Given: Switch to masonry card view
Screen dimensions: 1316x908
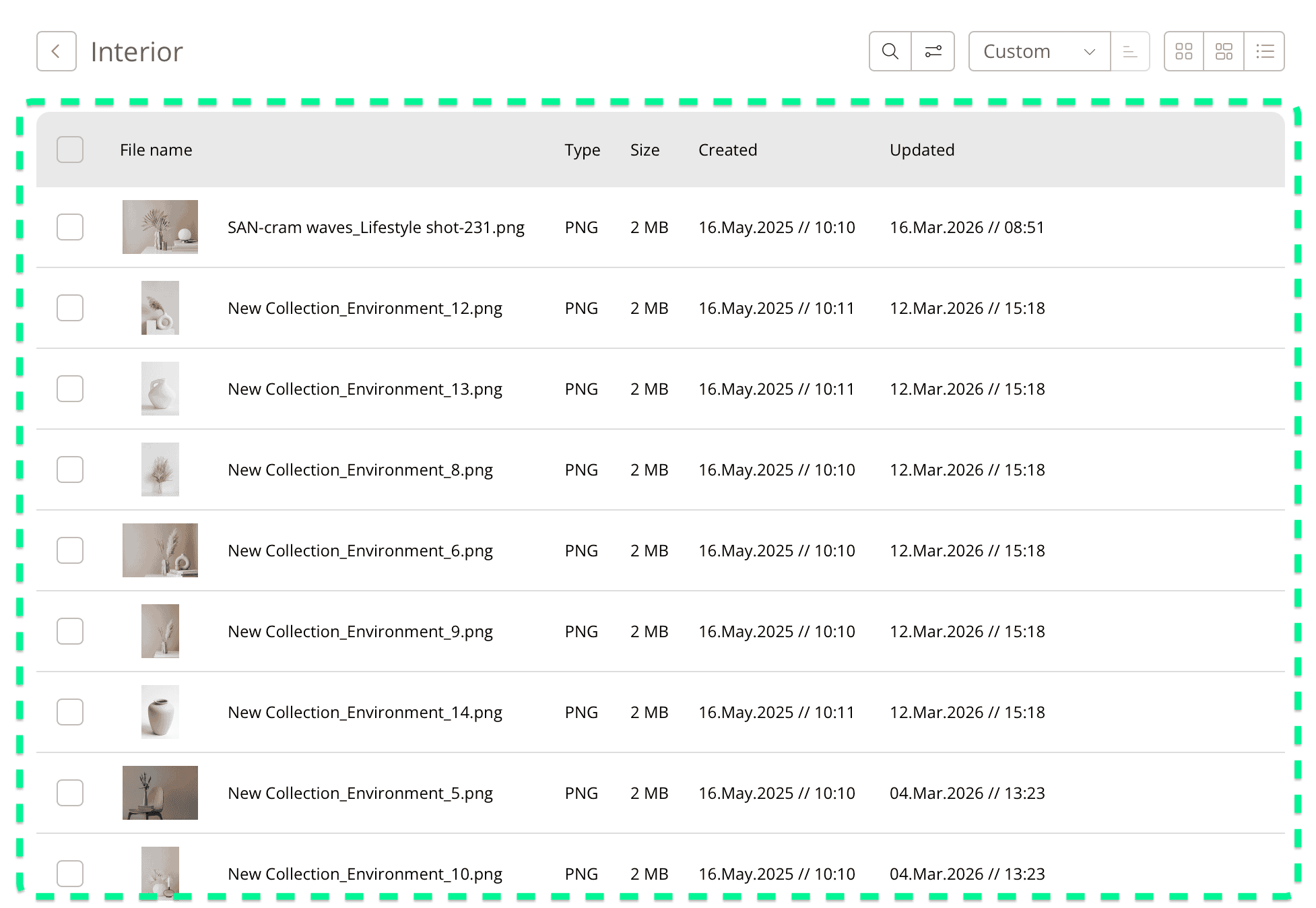Looking at the screenshot, I should [1224, 51].
